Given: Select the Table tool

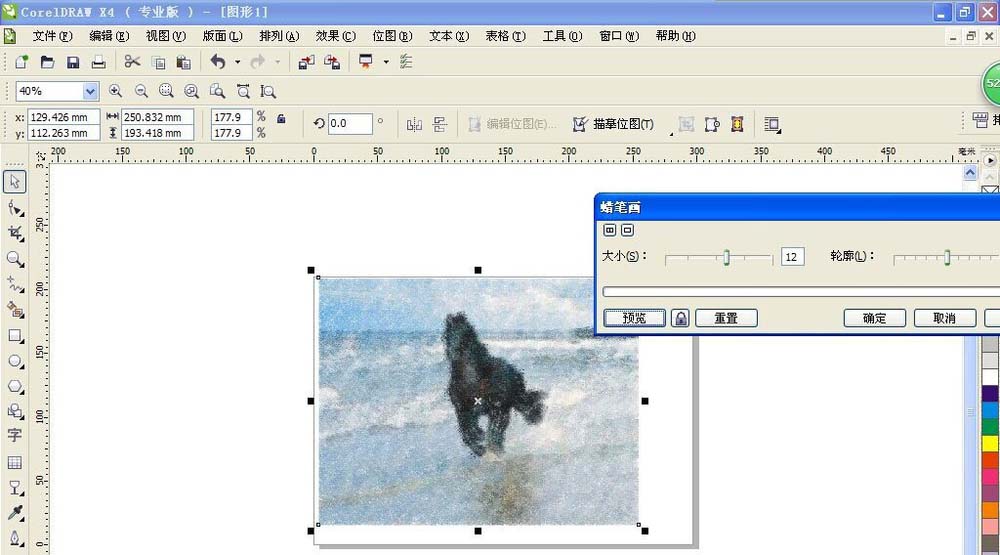Looking at the screenshot, I should tap(15, 462).
